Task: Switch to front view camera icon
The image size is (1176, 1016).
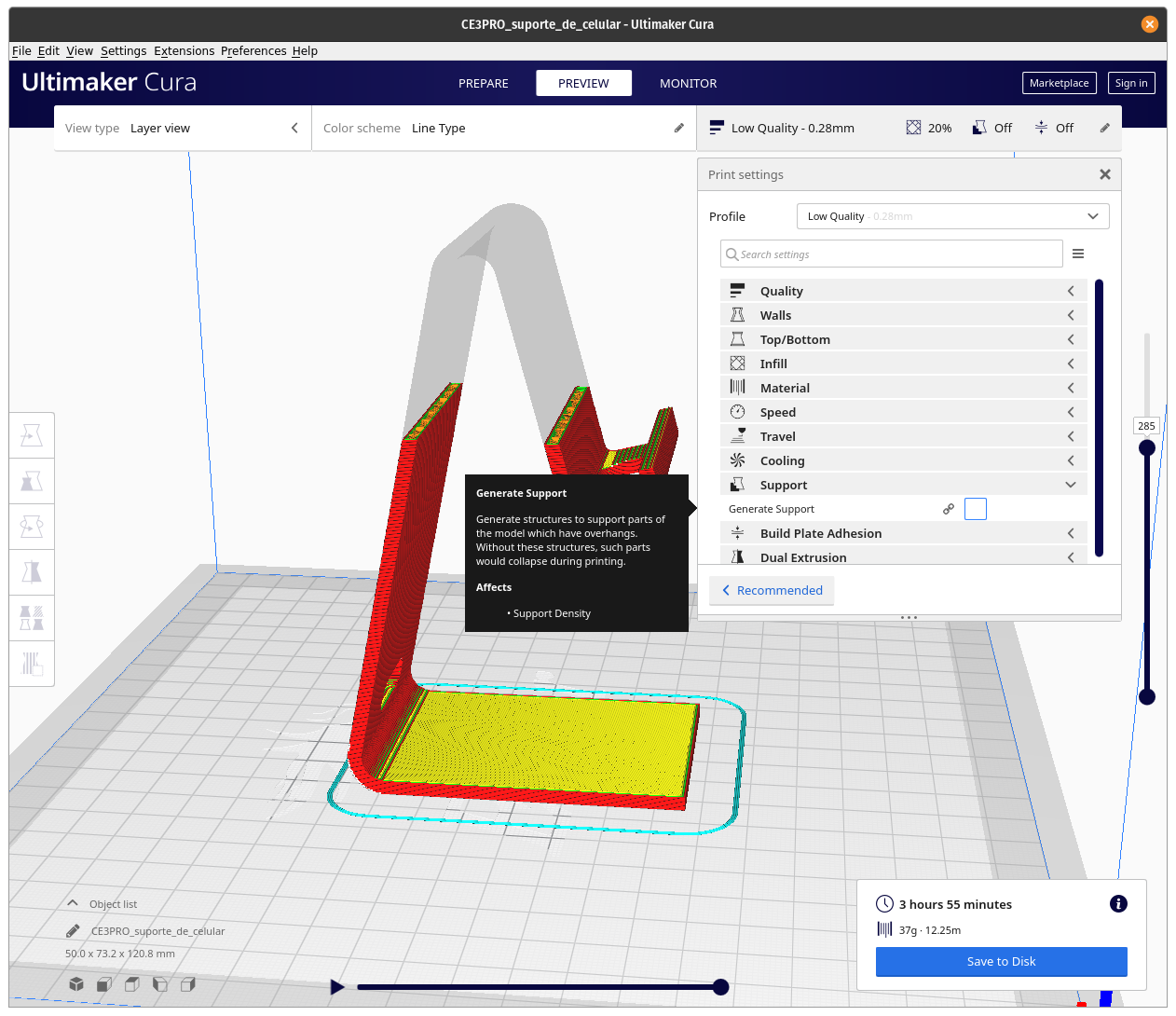Action: [x=104, y=984]
